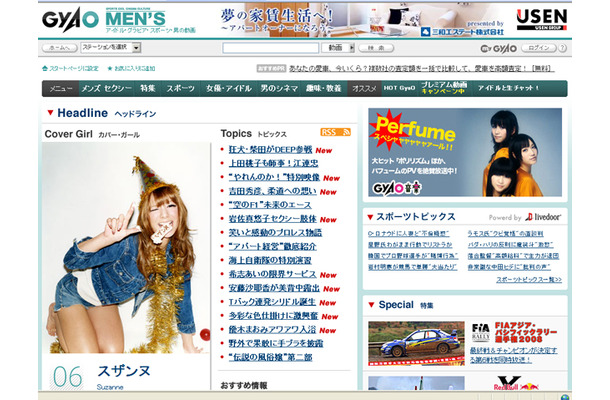
Task: Open topic 上田桃子も師事！江連忠
Action: pos(273,163)
